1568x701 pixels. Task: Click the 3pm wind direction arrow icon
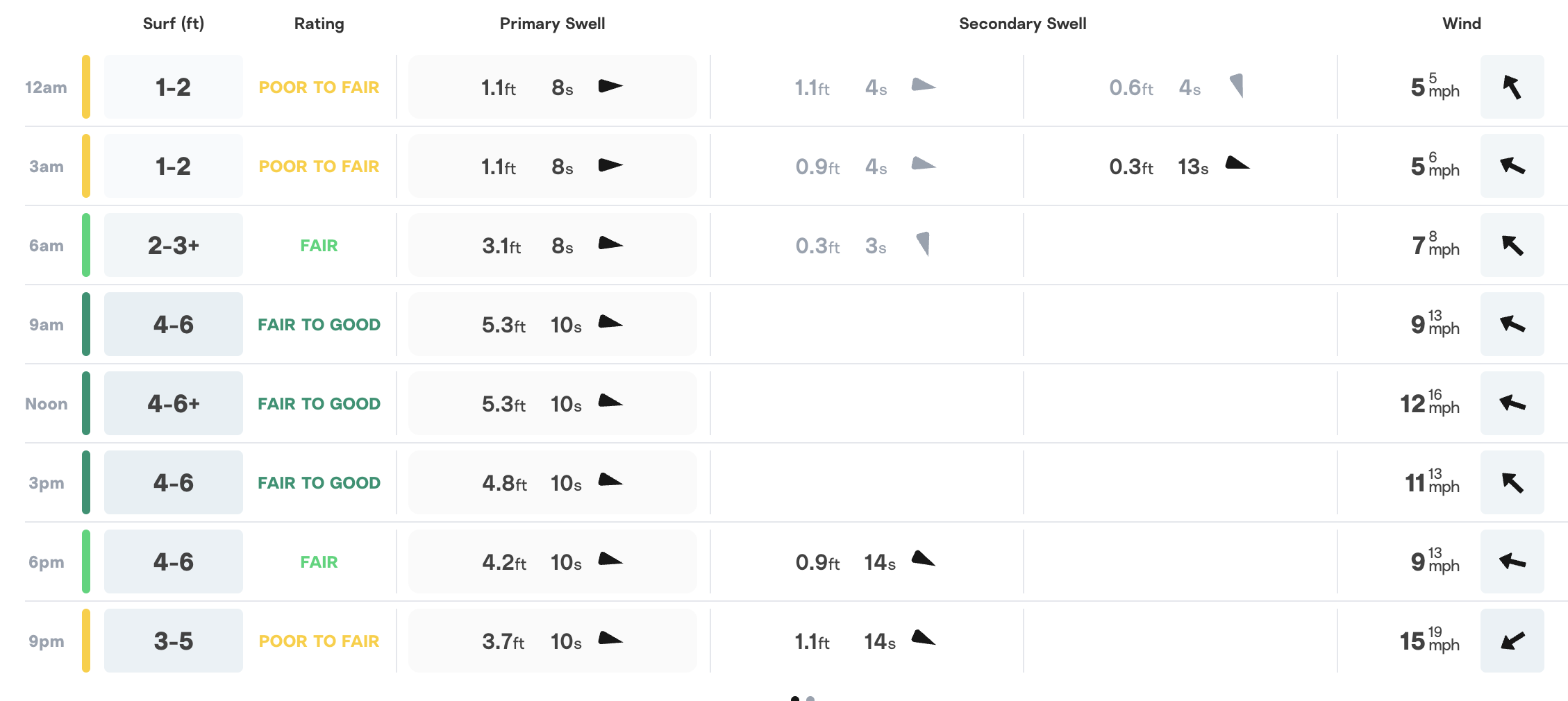[1512, 482]
